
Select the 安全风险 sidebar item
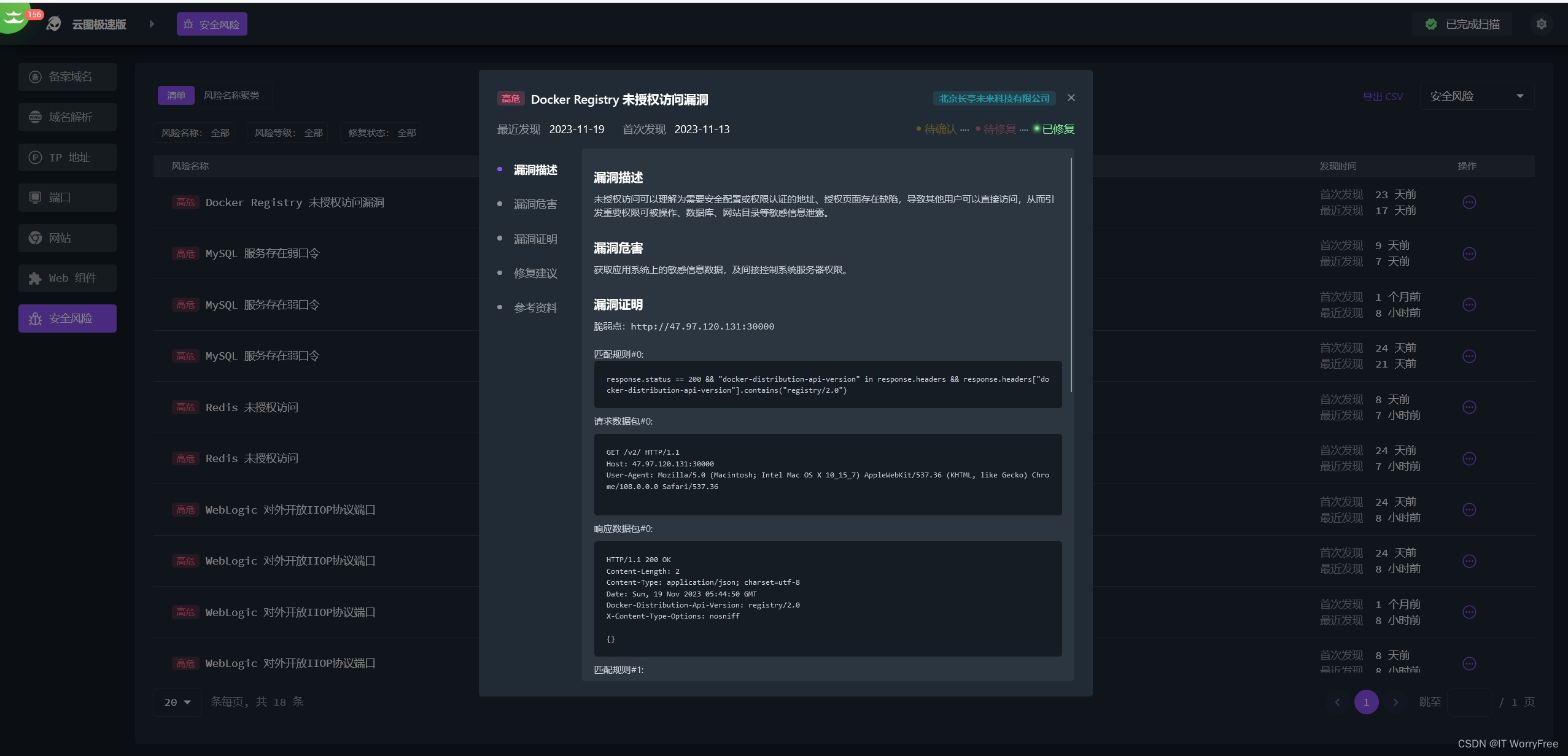pos(68,318)
